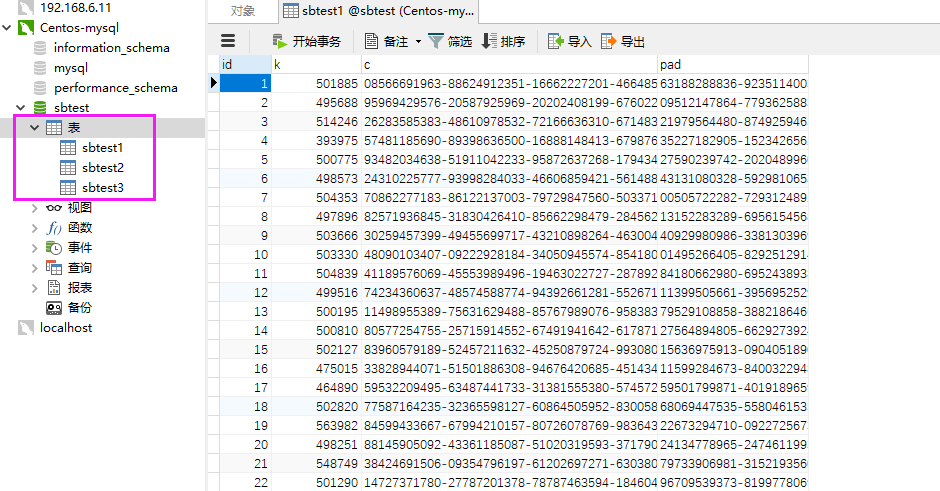Switch to the 对象 tab

[243, 11]
